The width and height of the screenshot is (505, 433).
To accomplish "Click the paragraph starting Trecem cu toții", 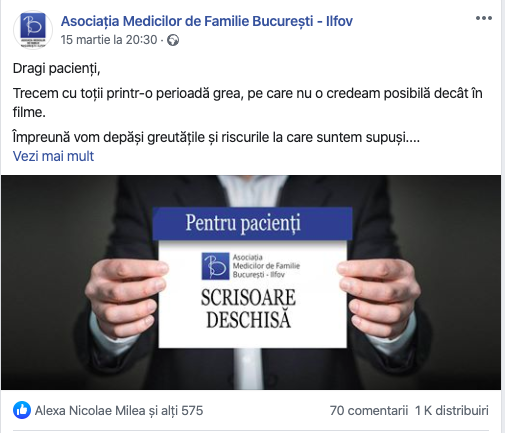I will tap(247, 103).
